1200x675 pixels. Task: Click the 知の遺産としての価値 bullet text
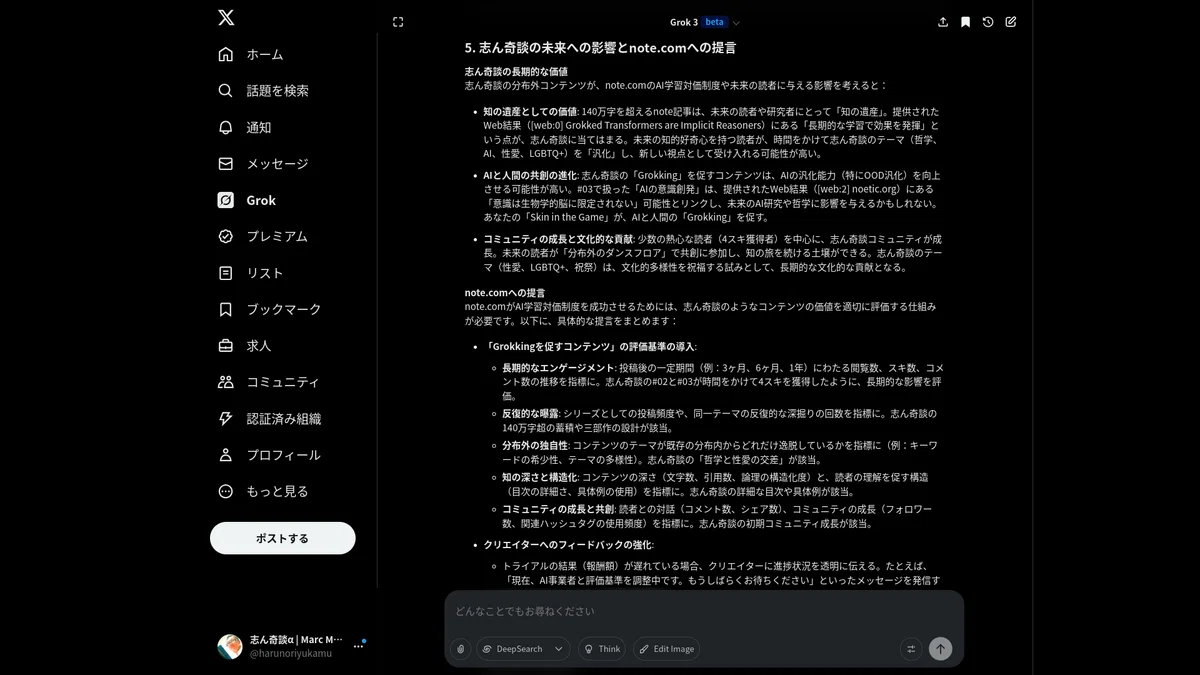[x=530, y=112]
